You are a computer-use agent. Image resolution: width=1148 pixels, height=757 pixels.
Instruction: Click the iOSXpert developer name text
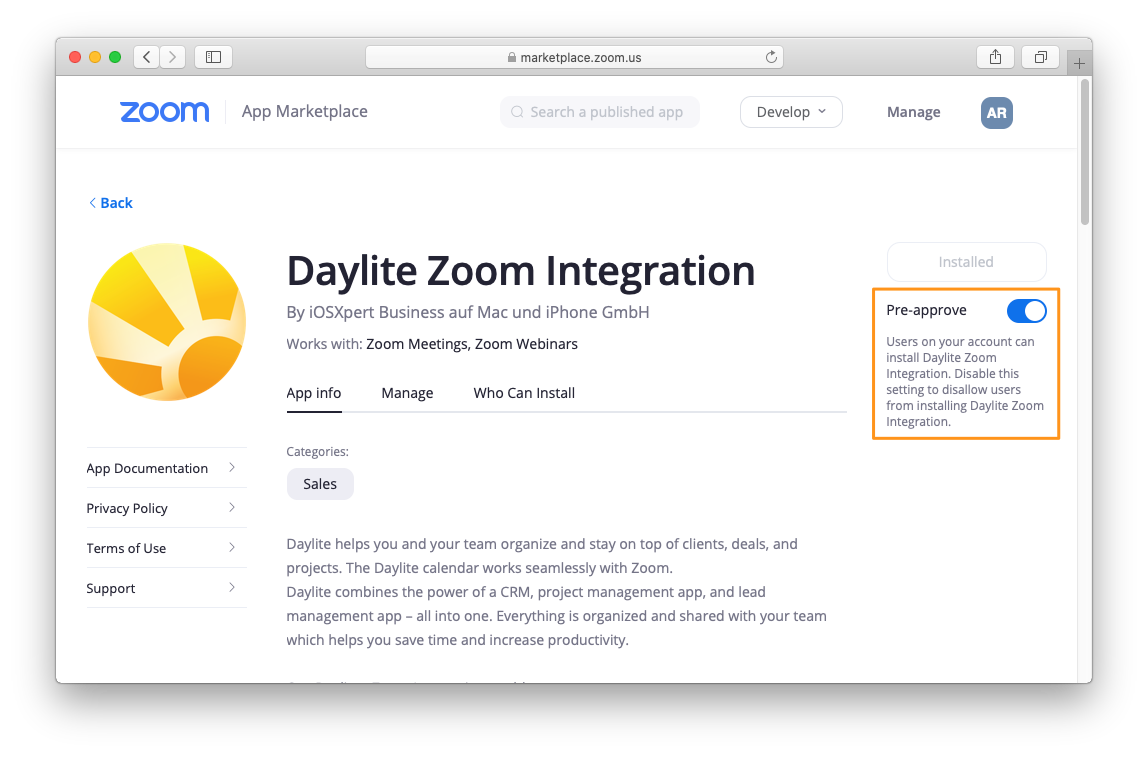[468, 313]
